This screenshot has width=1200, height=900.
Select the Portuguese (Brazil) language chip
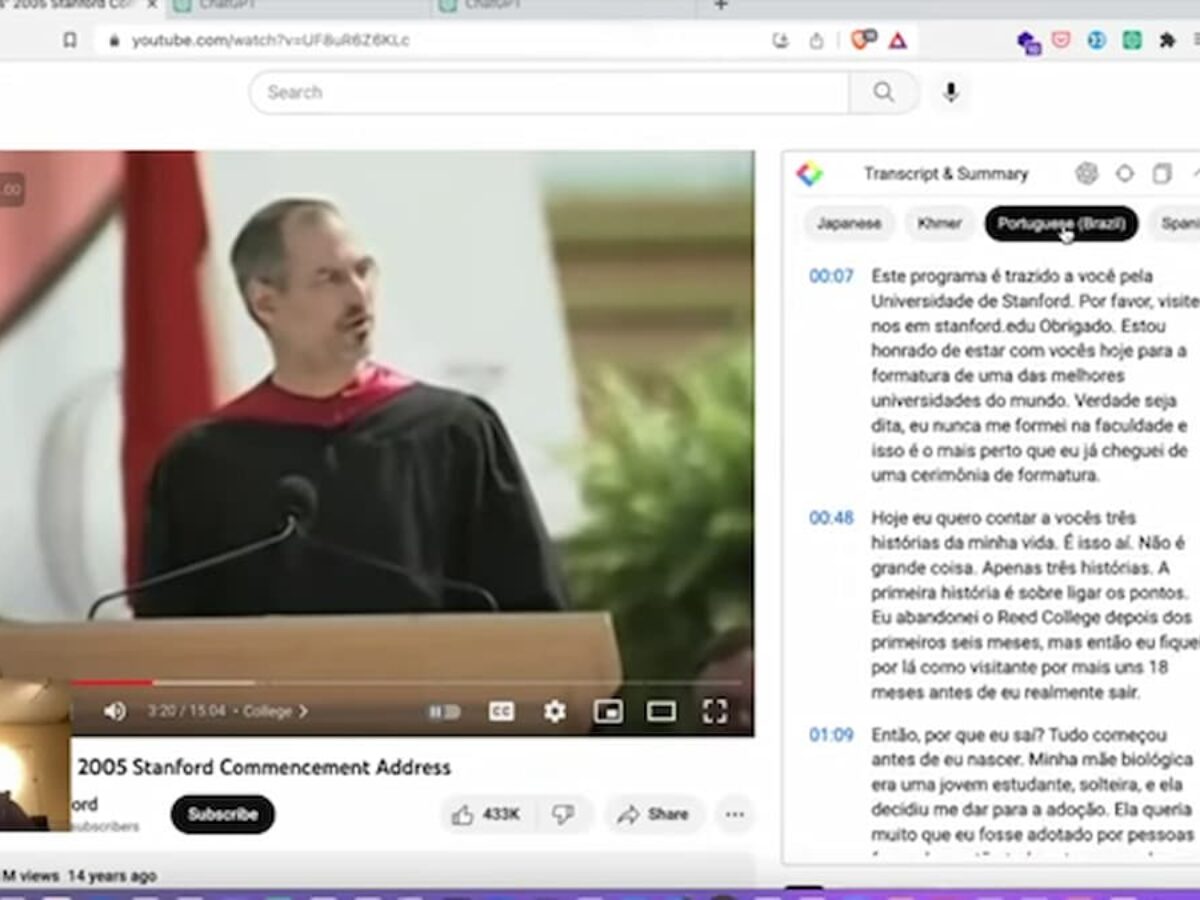(x=1061, y=224)
